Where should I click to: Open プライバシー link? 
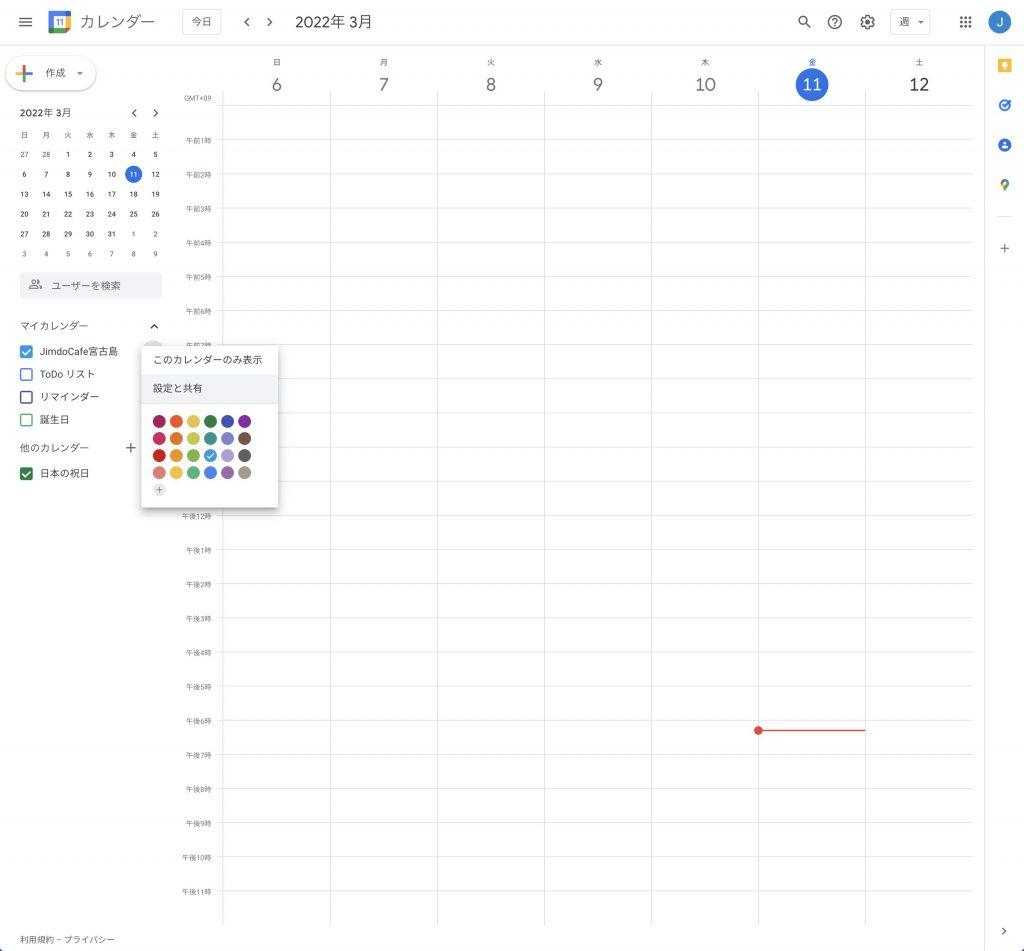(x=89, y=939)
